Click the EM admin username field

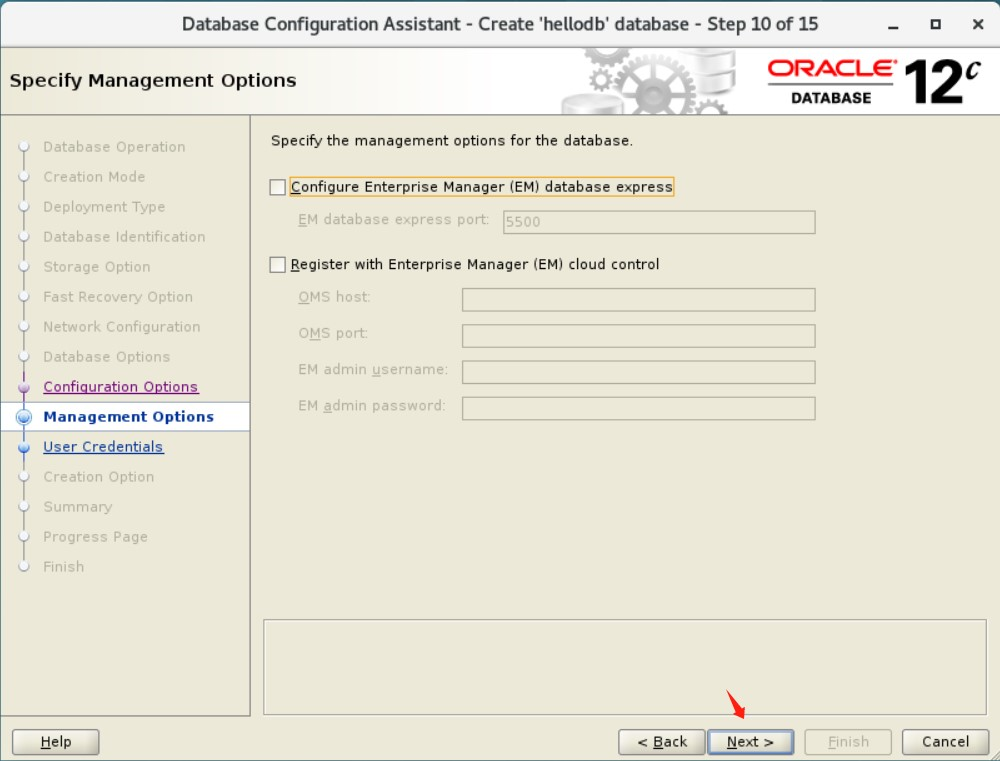(638, 373)
